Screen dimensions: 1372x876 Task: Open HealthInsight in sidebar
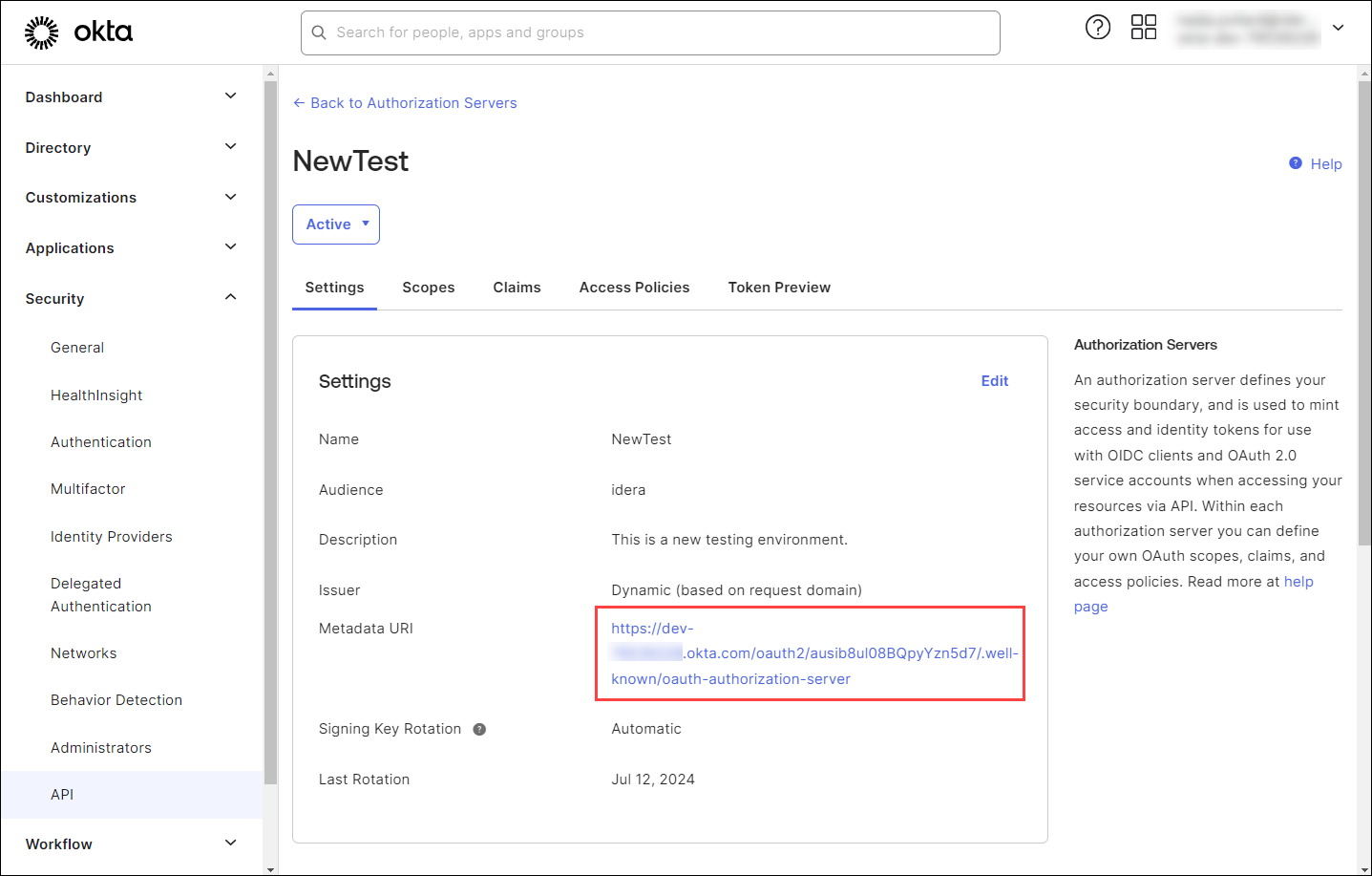(x=96, y=395)
